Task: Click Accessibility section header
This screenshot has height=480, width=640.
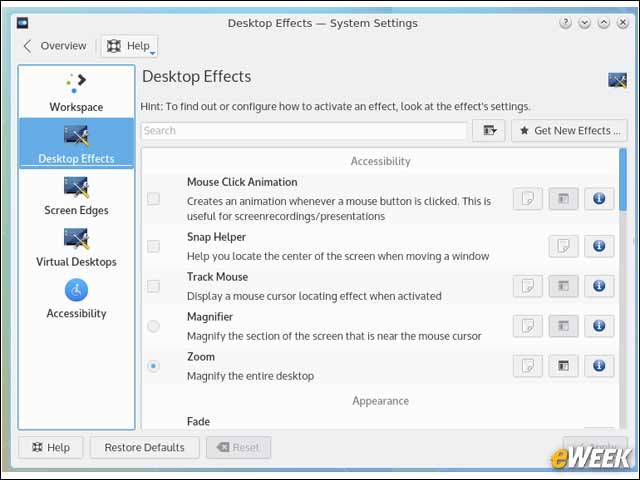Action: [x=380, y=161]
